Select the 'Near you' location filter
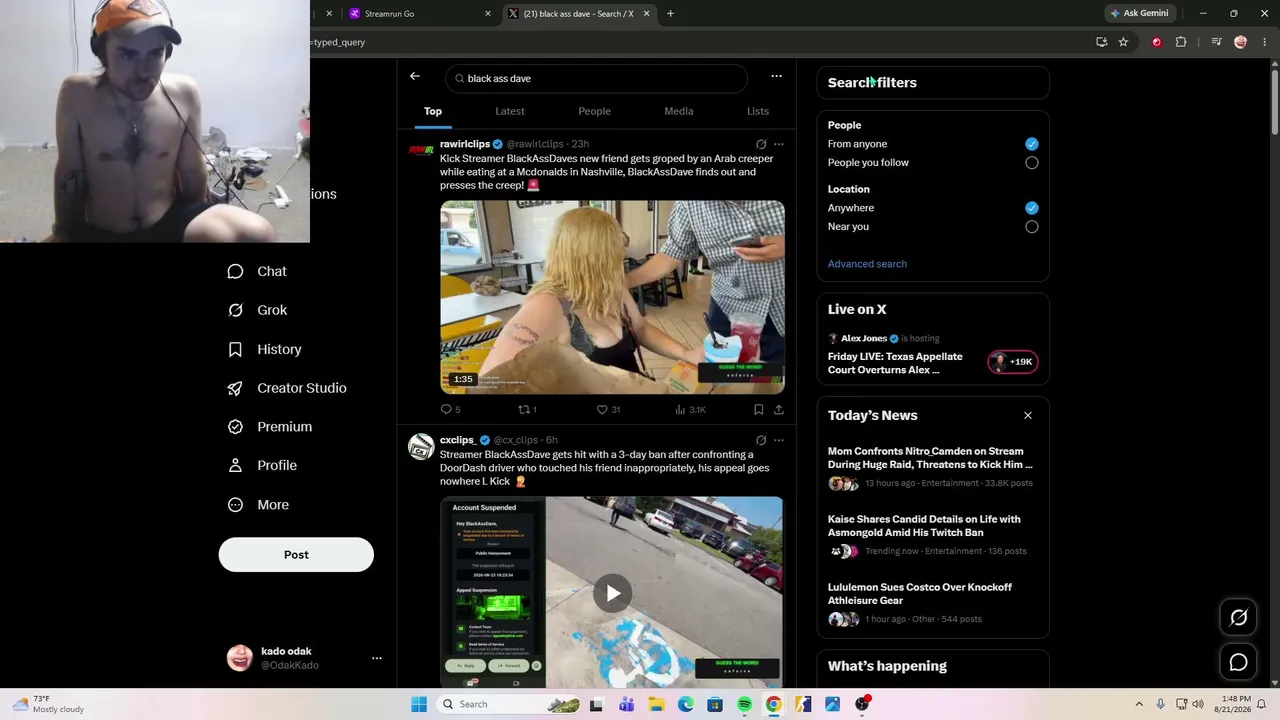This screenshot has width=1280, height=720. click(x=1032, y=227)
